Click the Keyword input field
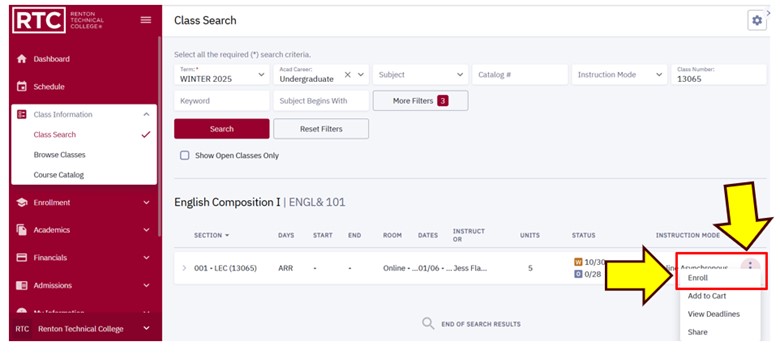Viewport: 780px width, 363px height. [x=222, y=100]
